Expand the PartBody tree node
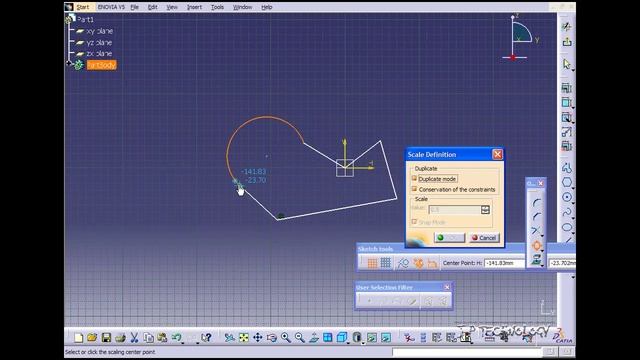Image resolution: width=640 pixels, height=360 pixels. 69,64
